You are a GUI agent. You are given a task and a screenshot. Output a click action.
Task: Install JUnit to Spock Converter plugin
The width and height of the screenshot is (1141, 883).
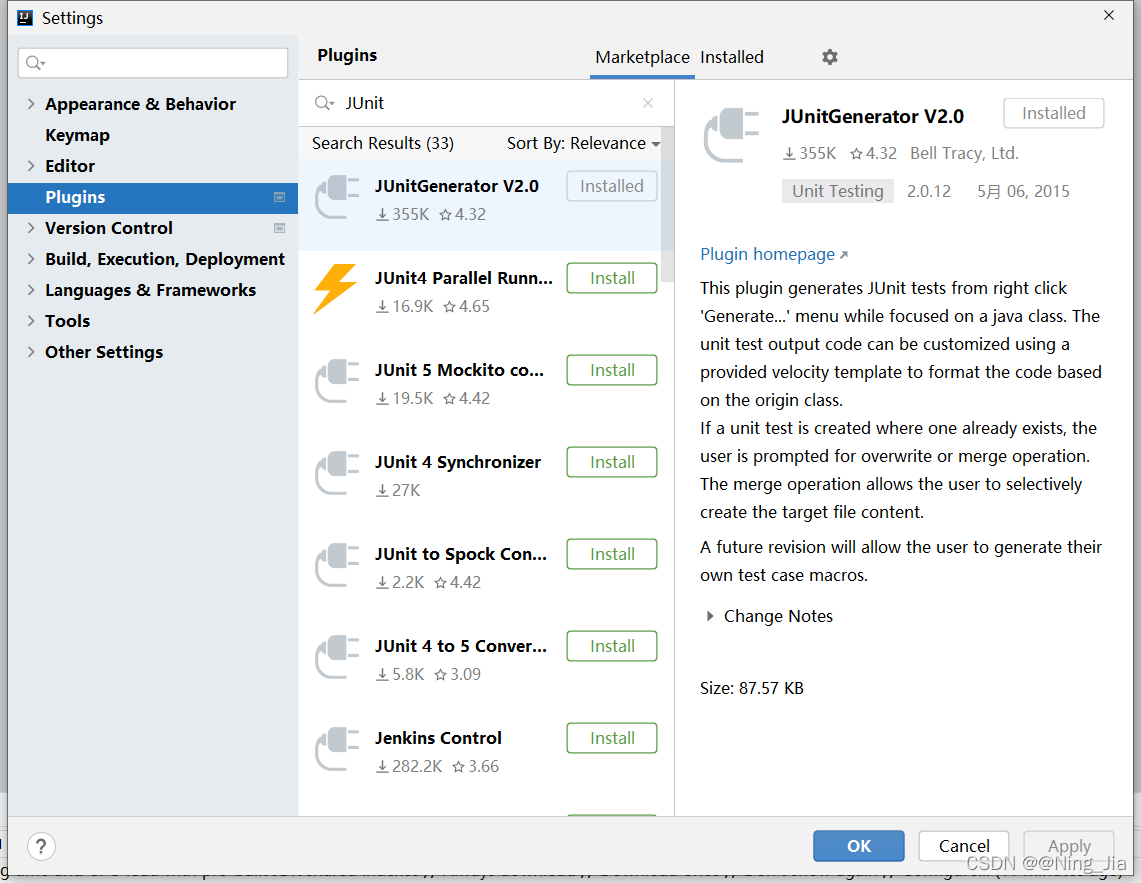612,554
